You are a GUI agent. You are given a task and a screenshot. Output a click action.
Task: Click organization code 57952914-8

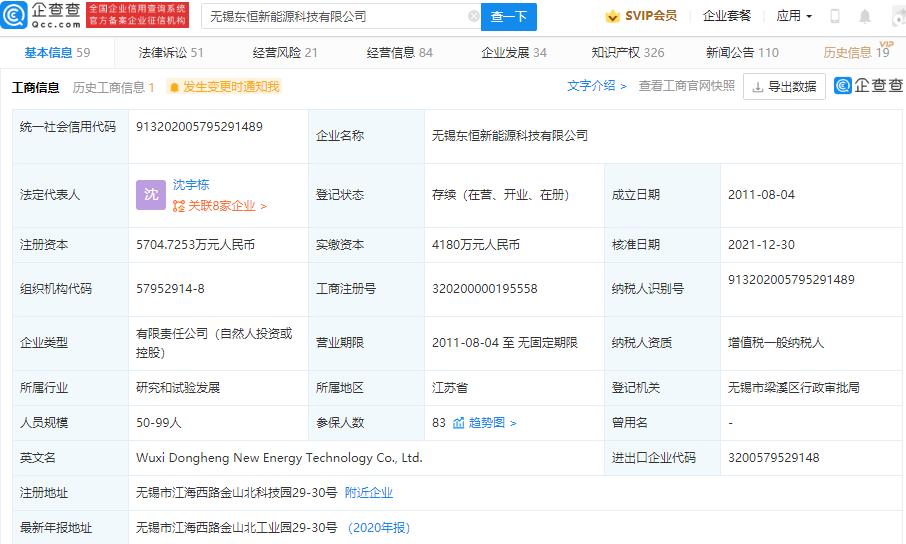coord(170,288)
